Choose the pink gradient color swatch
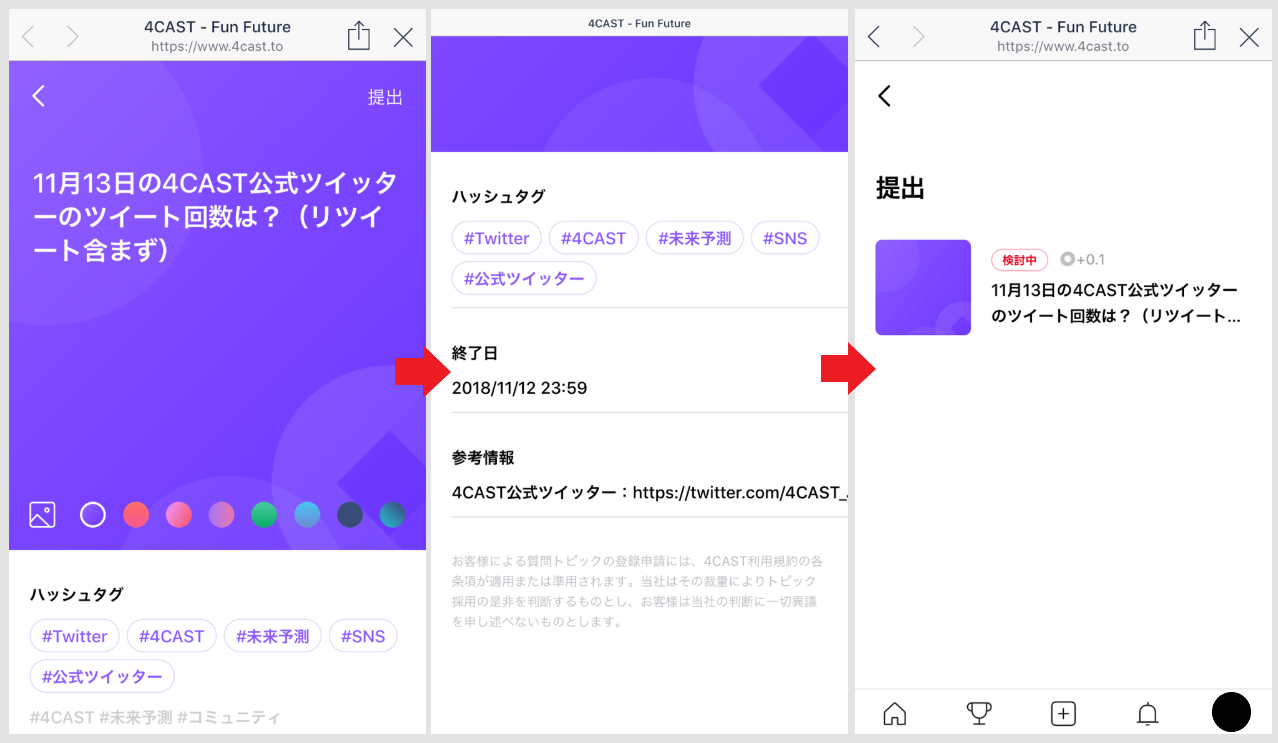This screenshot has width=1278, height=743. point(179,515)
